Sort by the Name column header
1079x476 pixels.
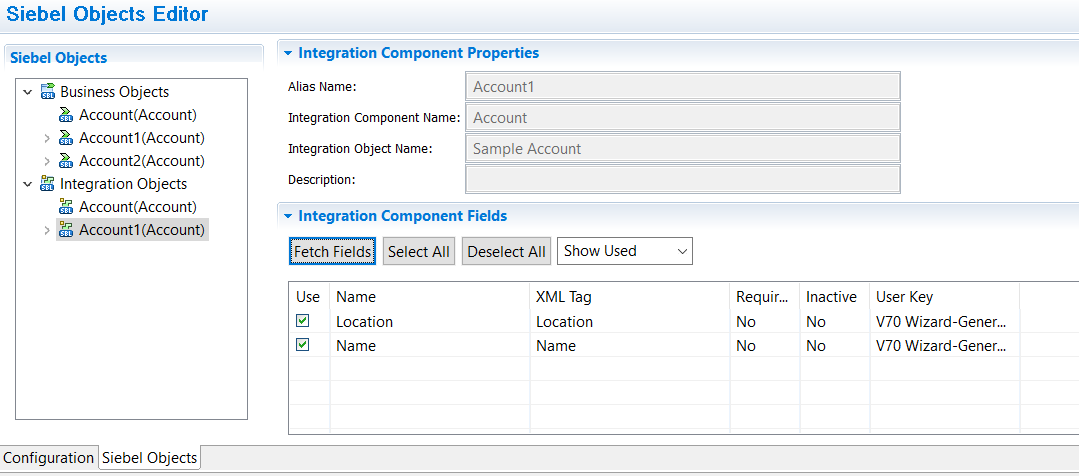tap(429, 296)
